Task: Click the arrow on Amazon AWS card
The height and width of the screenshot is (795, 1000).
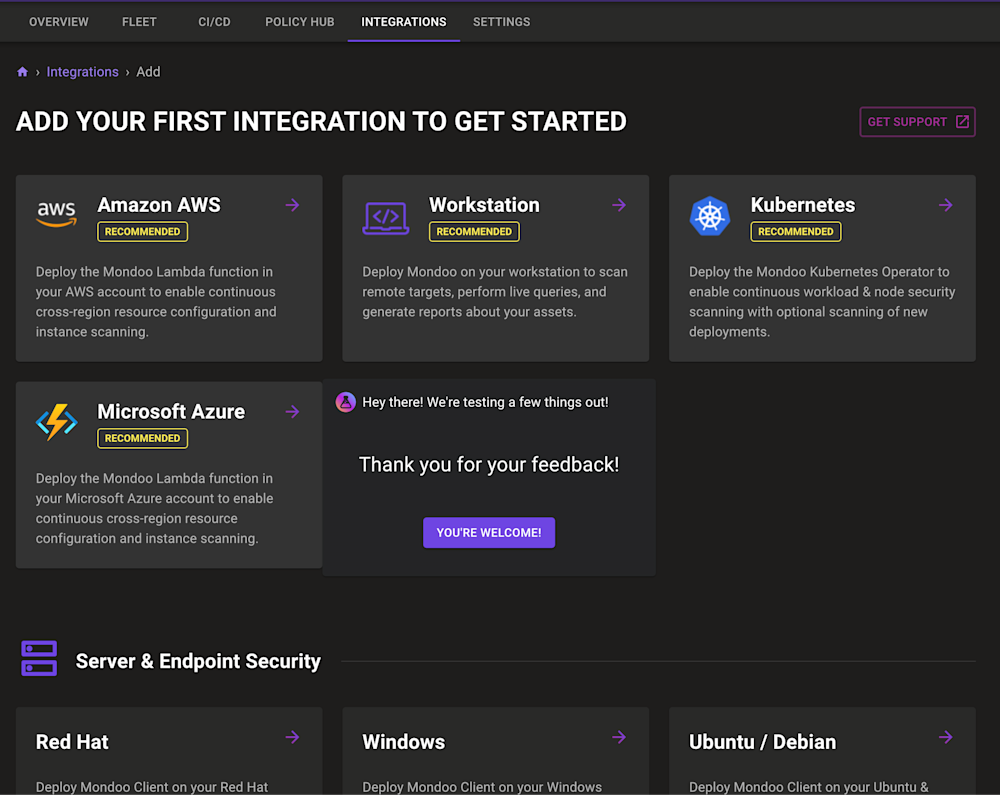Action: pos(293,205)
